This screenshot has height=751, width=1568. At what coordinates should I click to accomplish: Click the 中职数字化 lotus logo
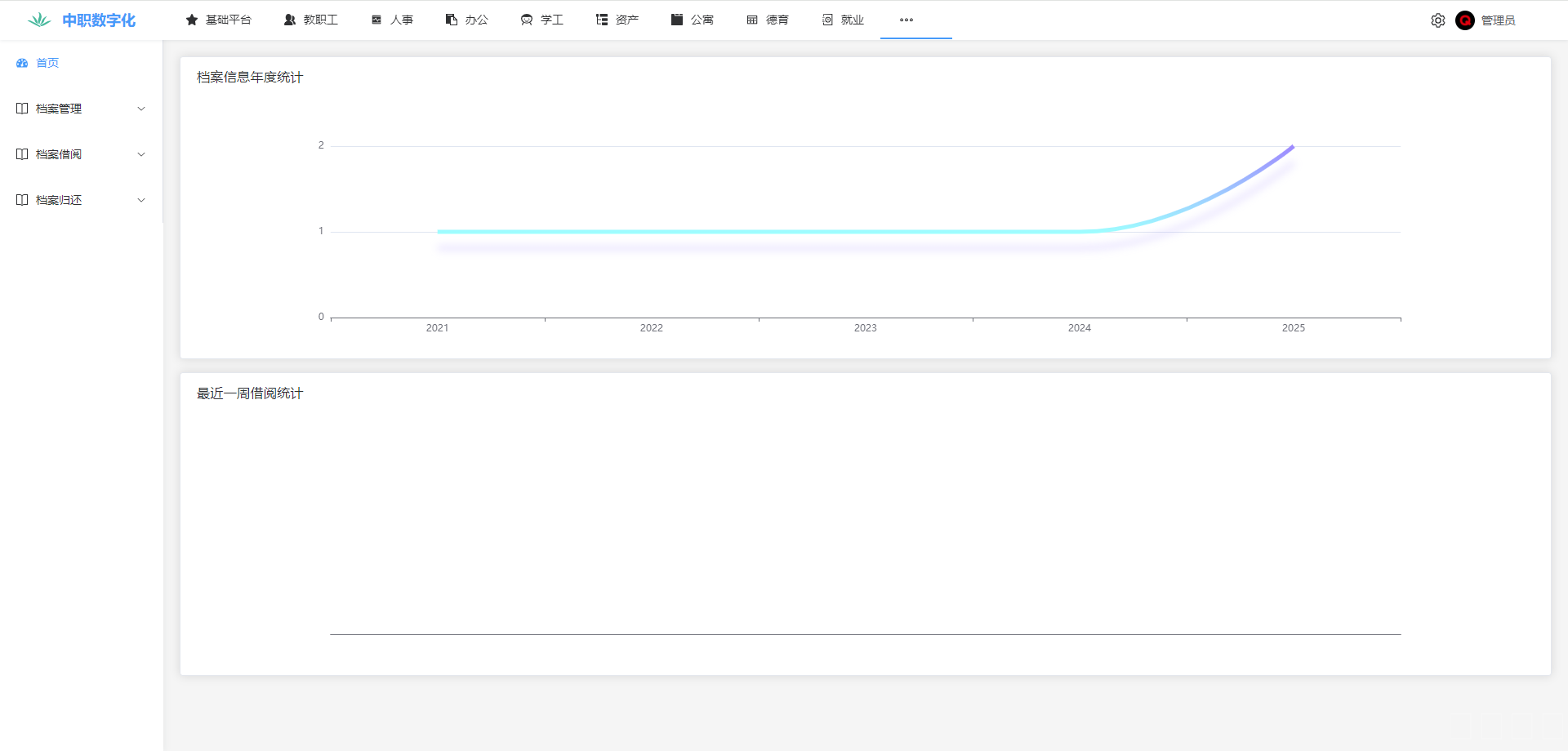[39, 20]
